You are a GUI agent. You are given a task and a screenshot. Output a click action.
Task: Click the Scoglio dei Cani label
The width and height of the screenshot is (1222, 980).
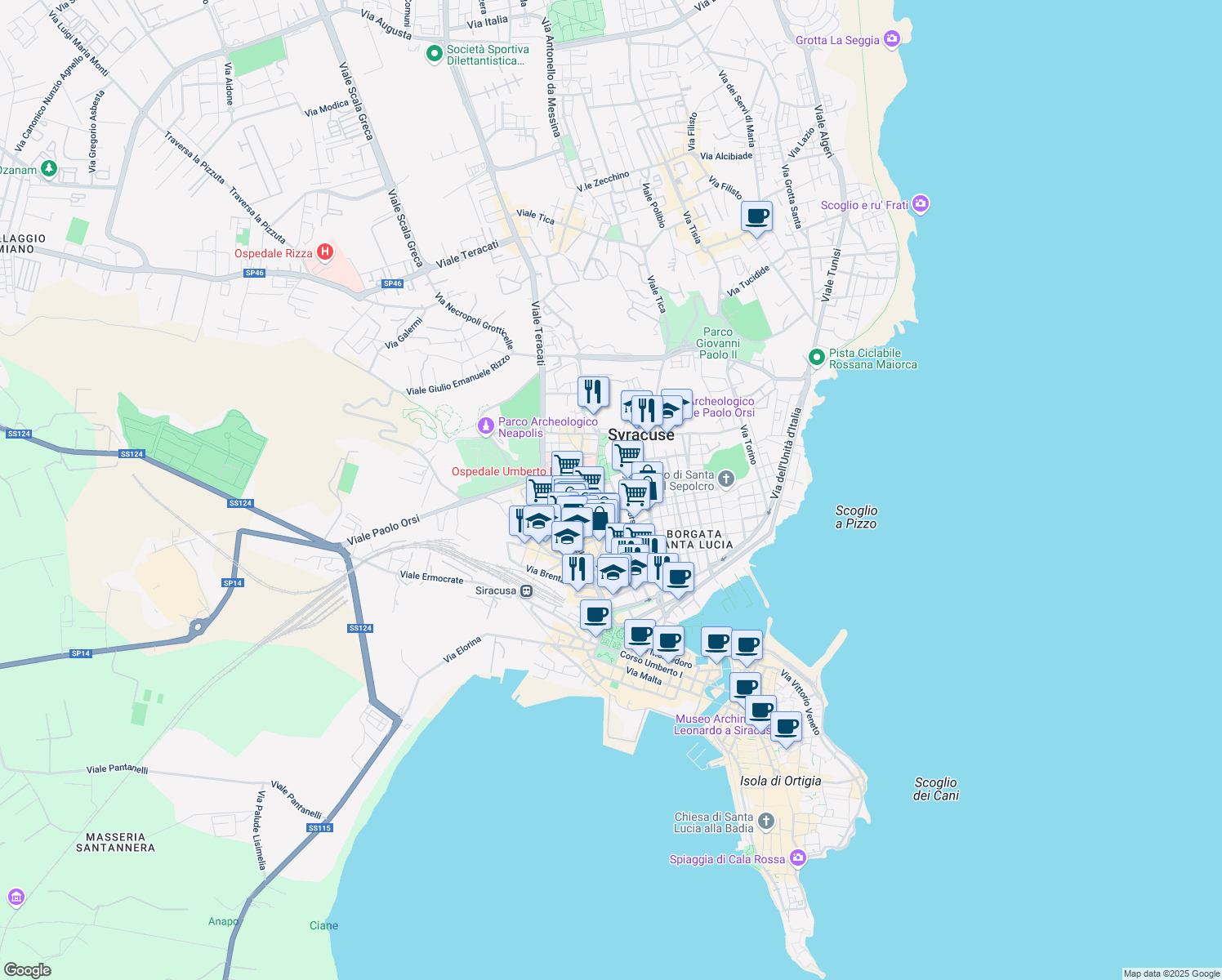click(936, 789)
